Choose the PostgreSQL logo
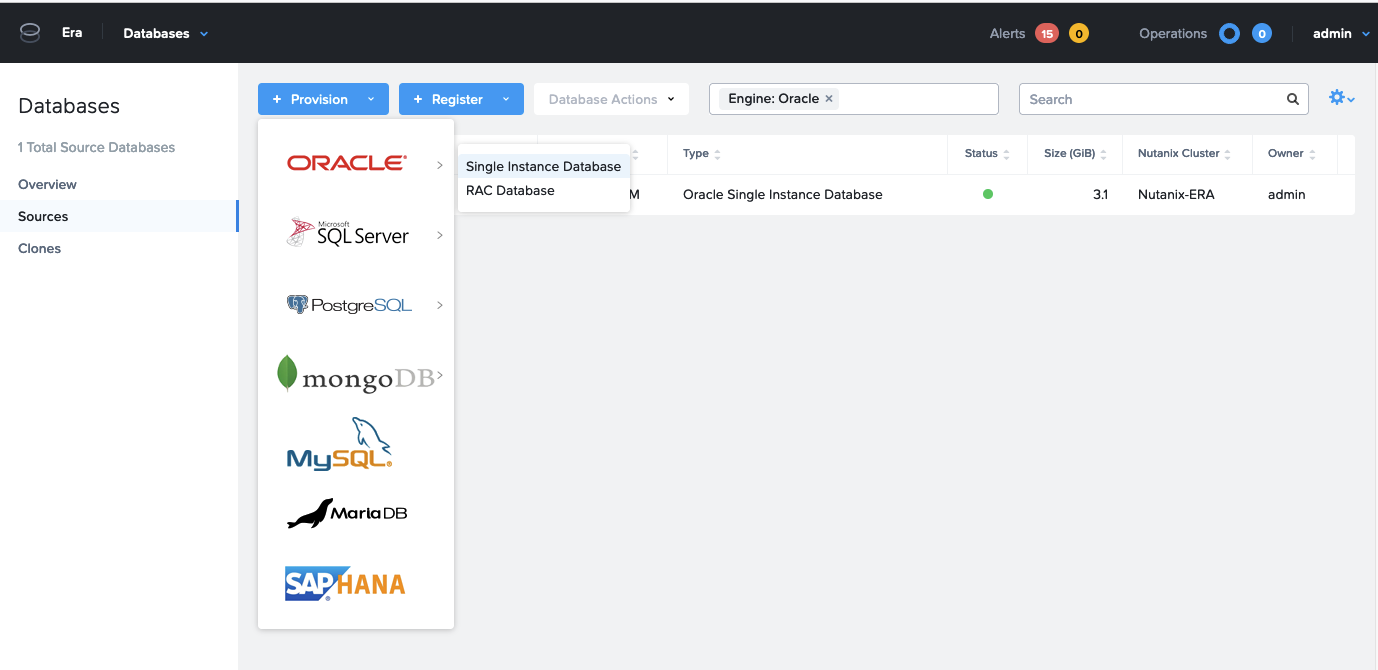1378x670 pixels. pos(349,305)
